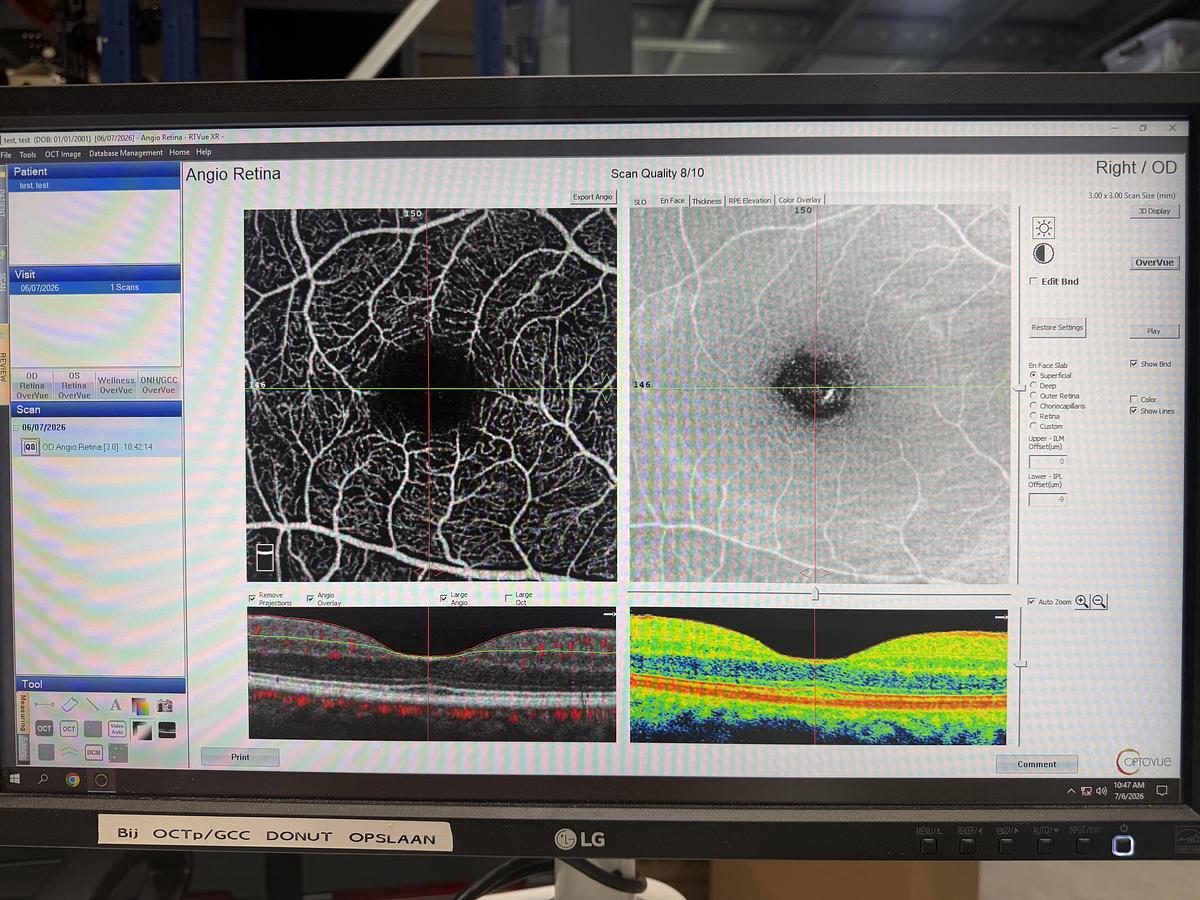
Task: Click the Export Angio button
Action: coord(593,197)
